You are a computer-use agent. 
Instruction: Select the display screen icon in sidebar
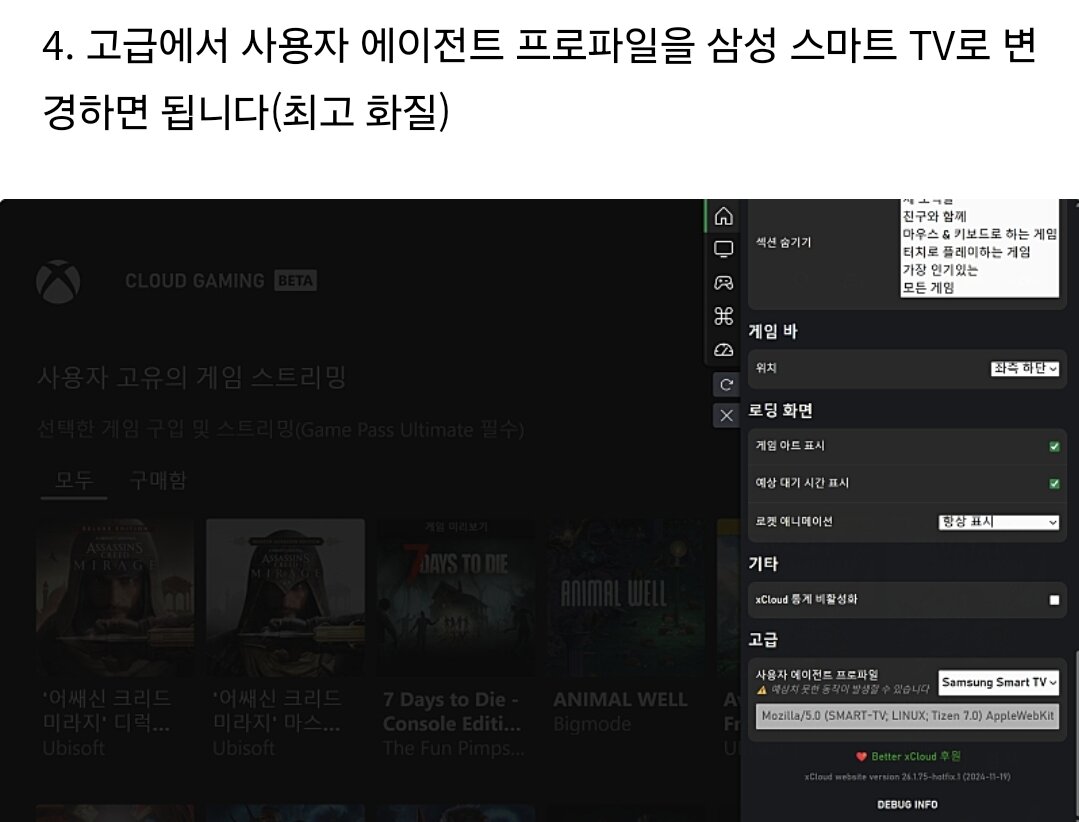(x=723, y=249)
